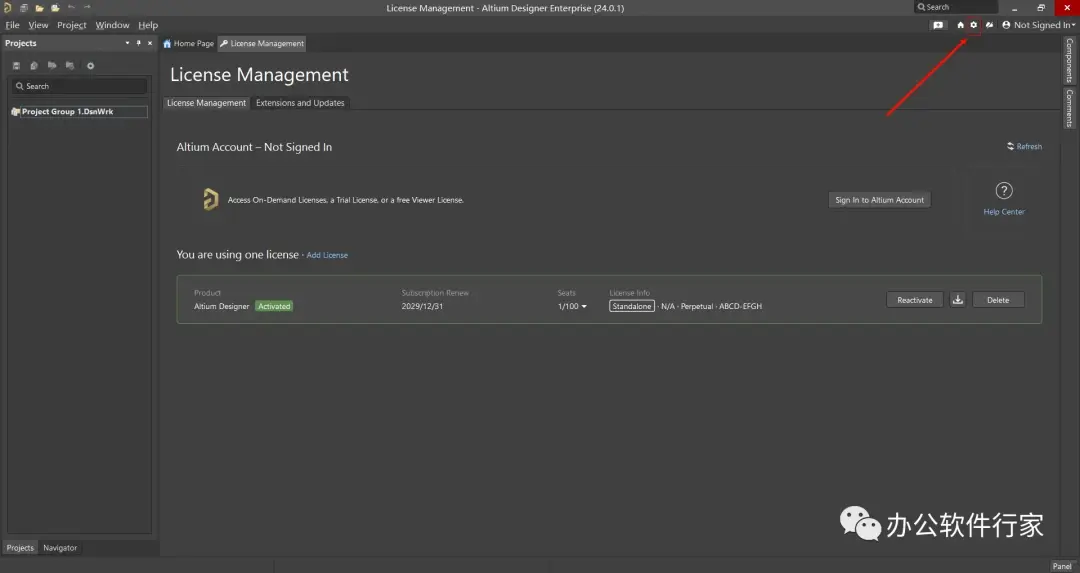Switch to Extensions and Updates tab

pos(300,103)
